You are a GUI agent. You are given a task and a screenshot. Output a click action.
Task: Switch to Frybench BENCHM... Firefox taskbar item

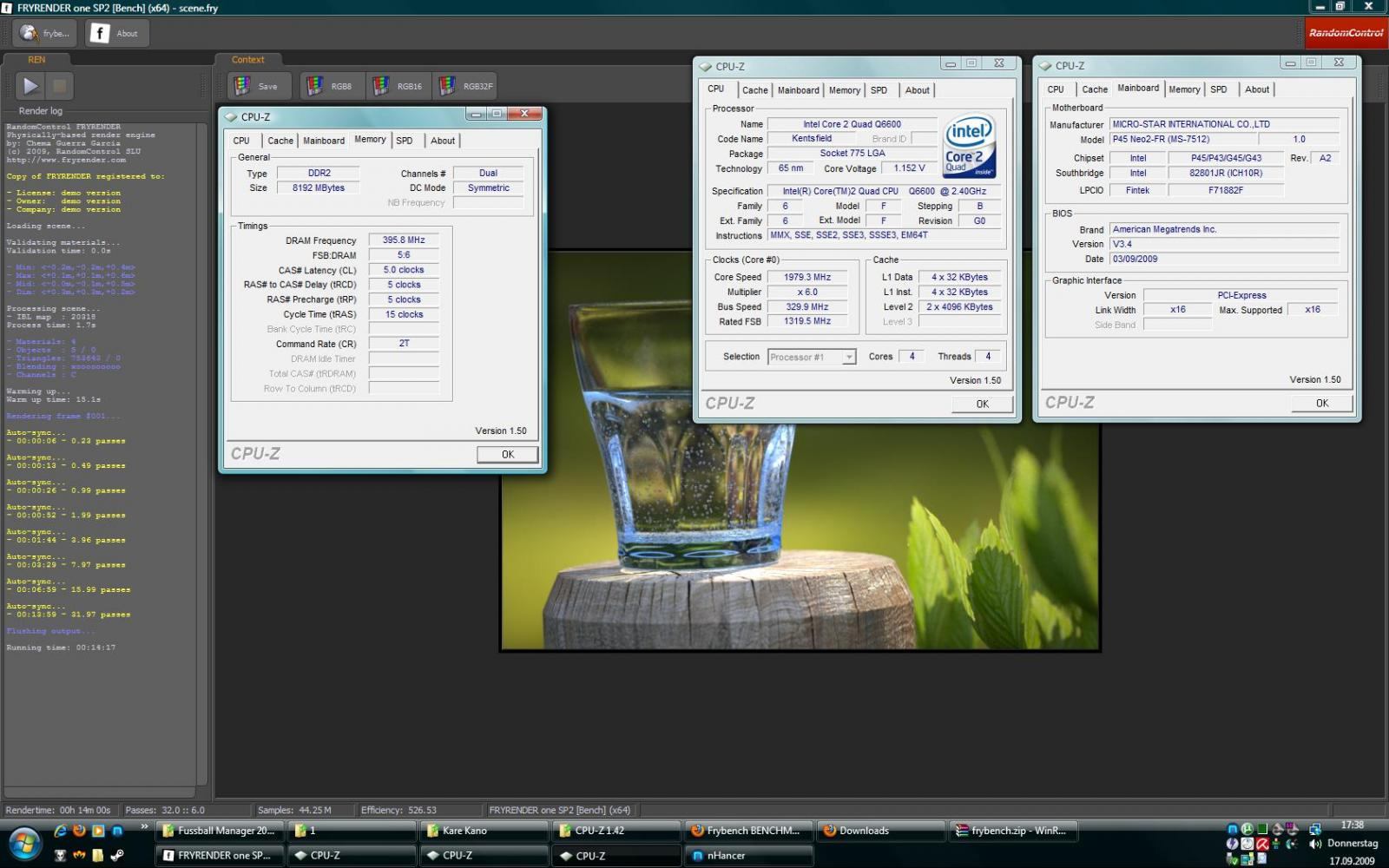click(x=748, y=831)
